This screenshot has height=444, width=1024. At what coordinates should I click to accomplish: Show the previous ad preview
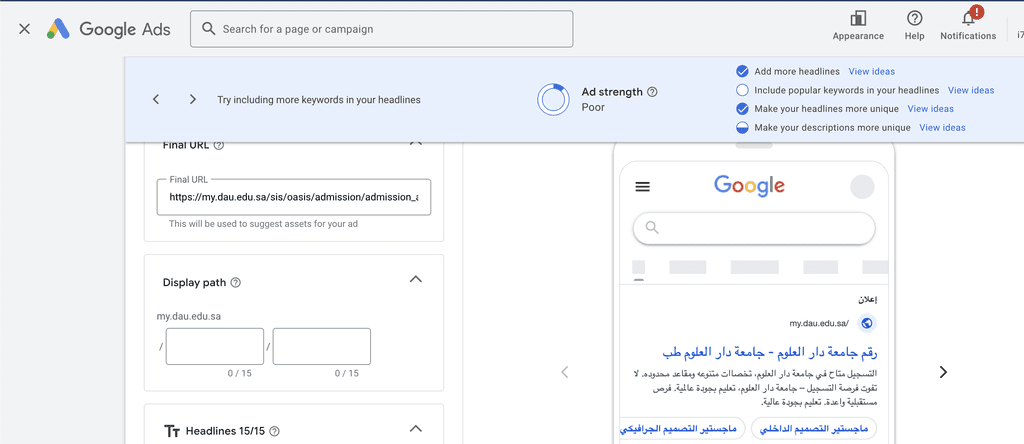pos(565,372)
